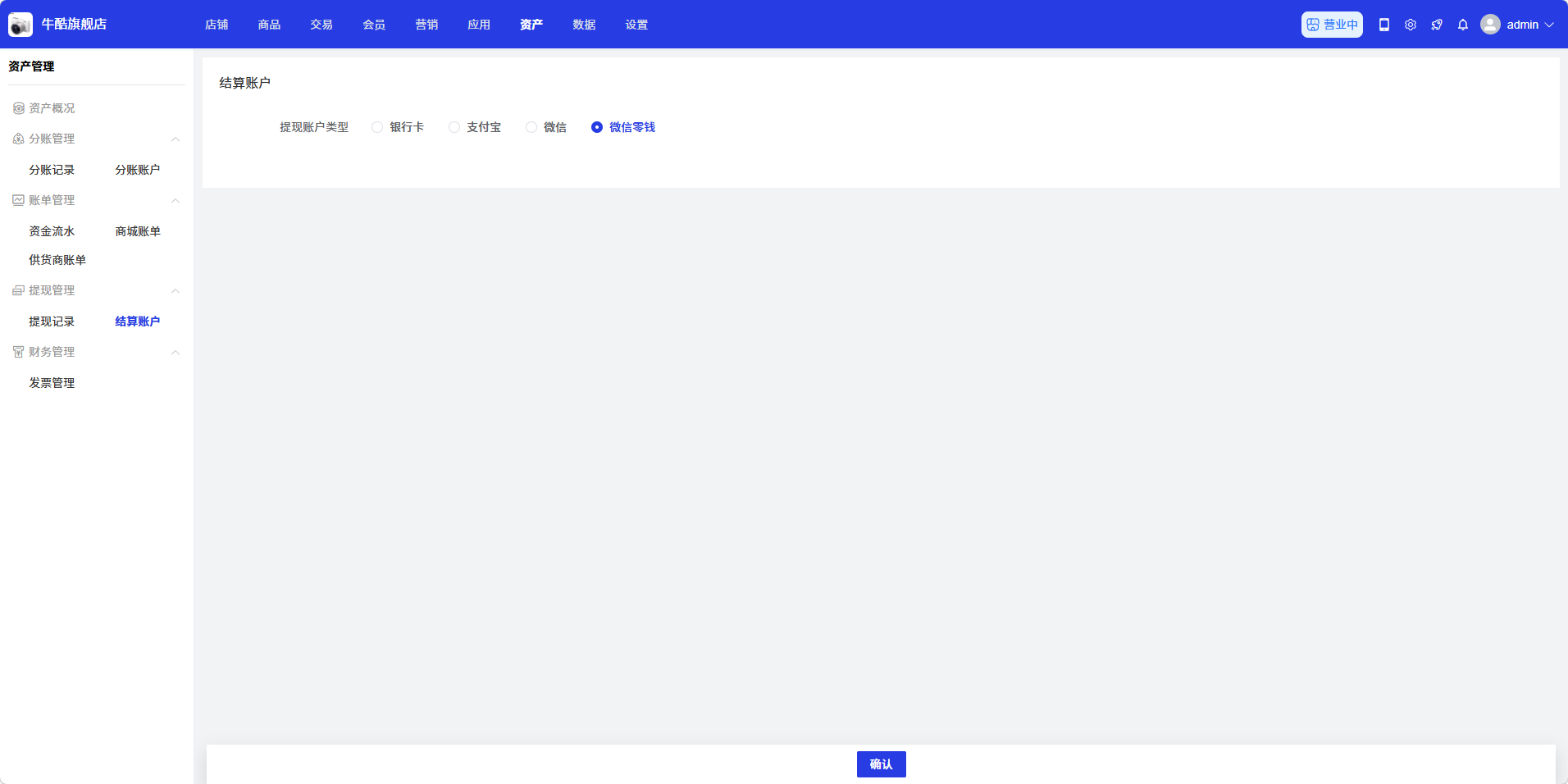Click the 资产概况 sidebar icon
The height and width of the screenshot is (784, 1568).
pos(18,108)
